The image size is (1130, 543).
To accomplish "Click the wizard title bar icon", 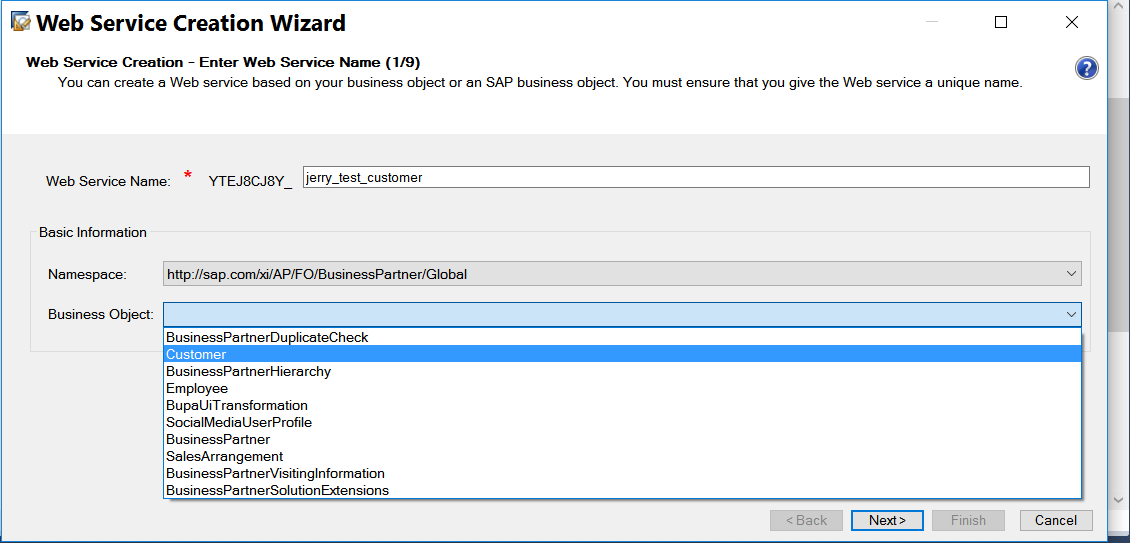I will 20,22.
